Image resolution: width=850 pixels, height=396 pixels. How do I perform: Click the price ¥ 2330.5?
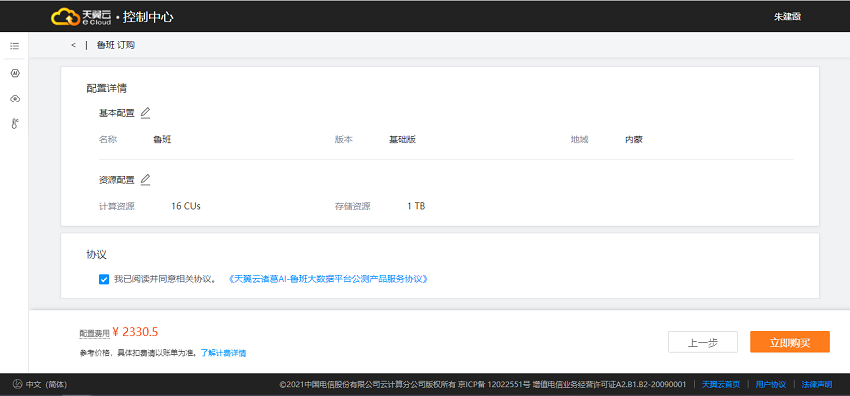[136, 332]
